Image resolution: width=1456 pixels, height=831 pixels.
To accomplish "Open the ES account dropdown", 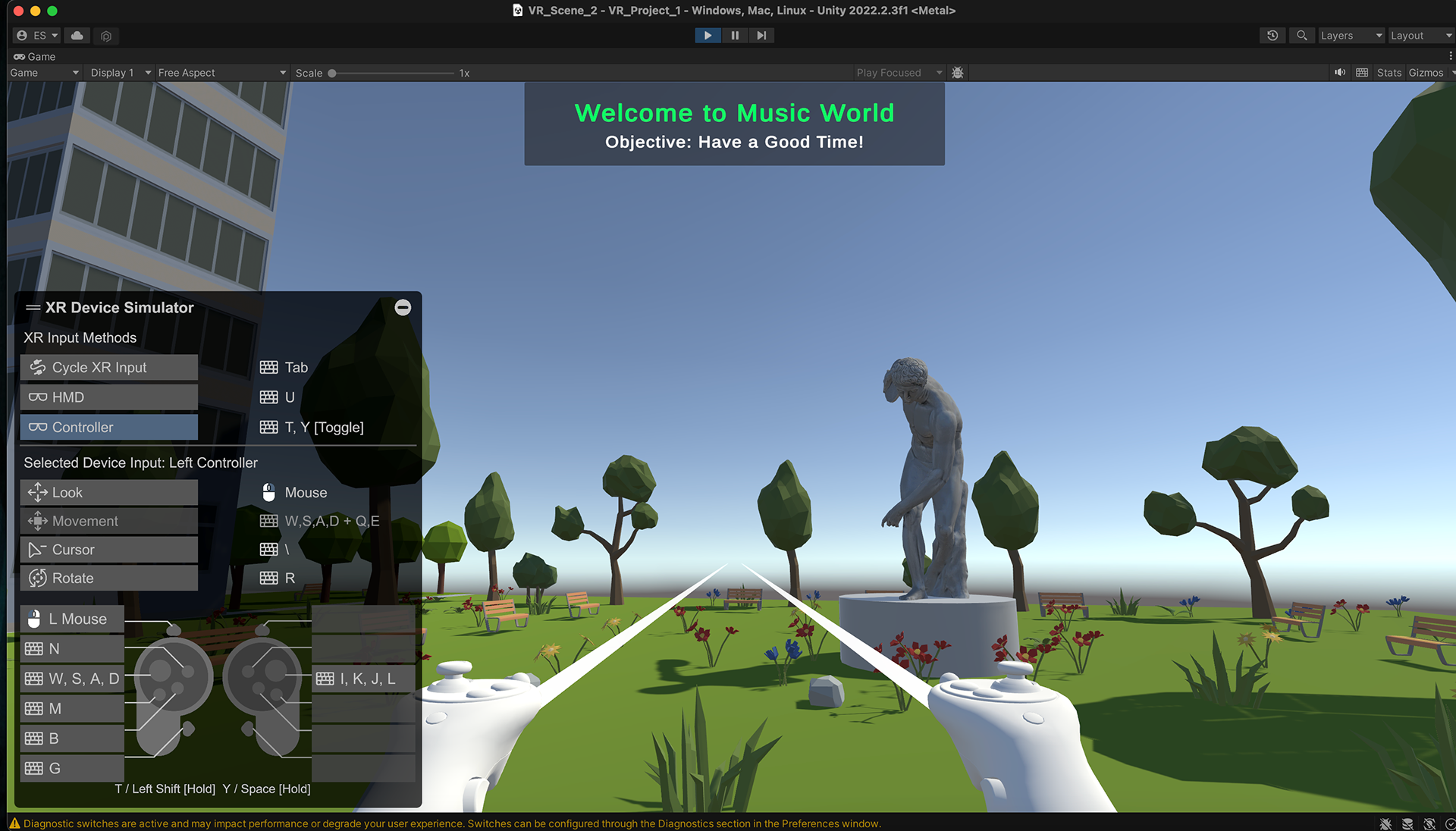I will [37, 36].
